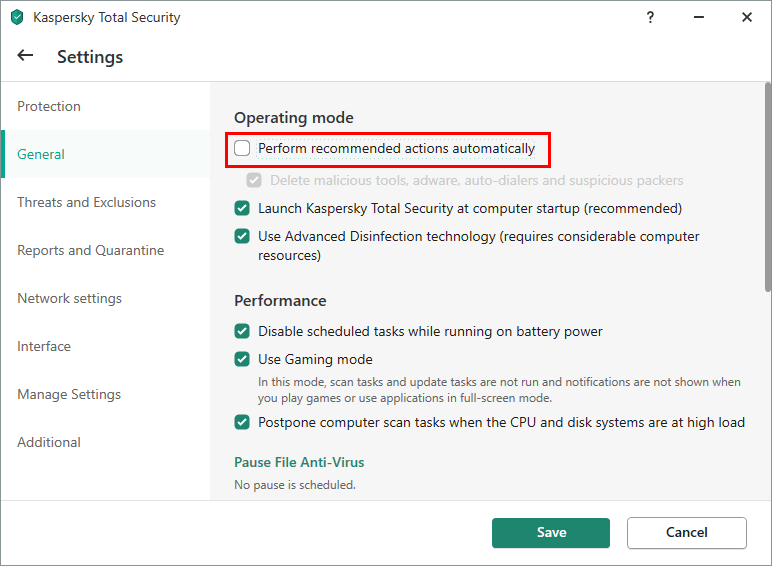The width and height of the screenshot is (772, 566).
Task: Toggle the Use Gaming mode checkbox
Action: 242,359
